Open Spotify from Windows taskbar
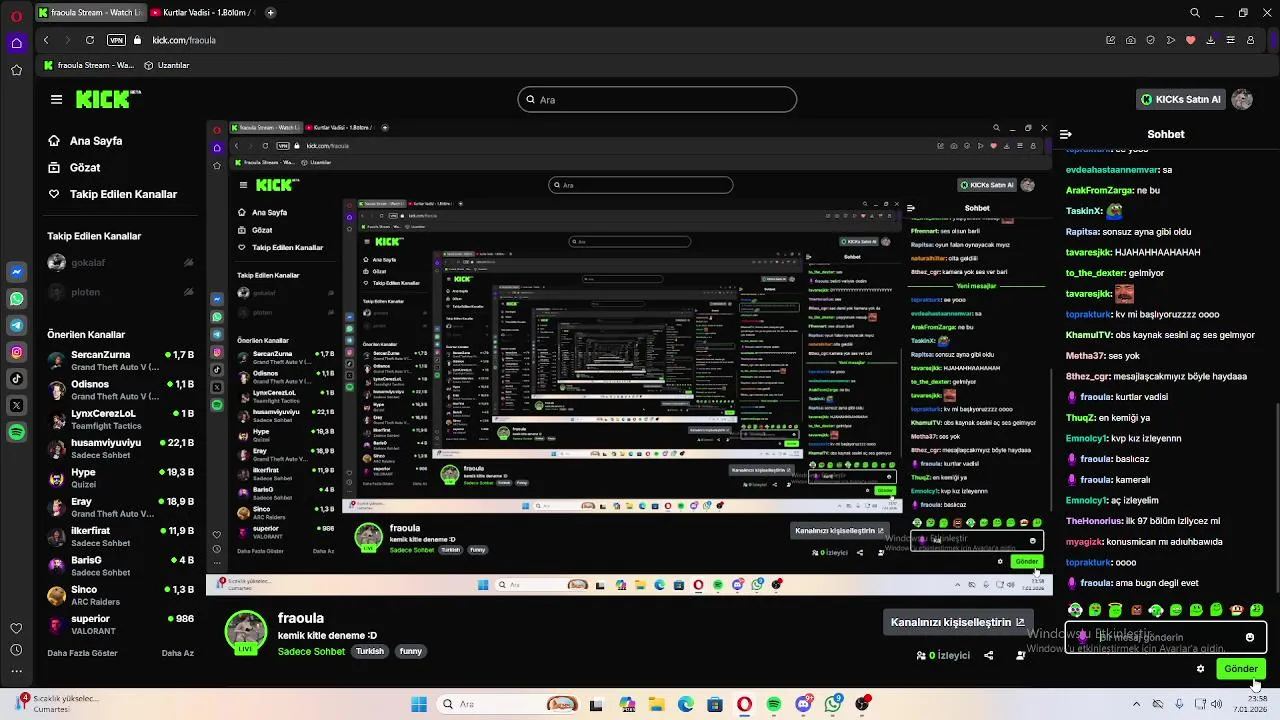Image resolution: width=1280 pixels, height=720 pixels. [774, 704]
